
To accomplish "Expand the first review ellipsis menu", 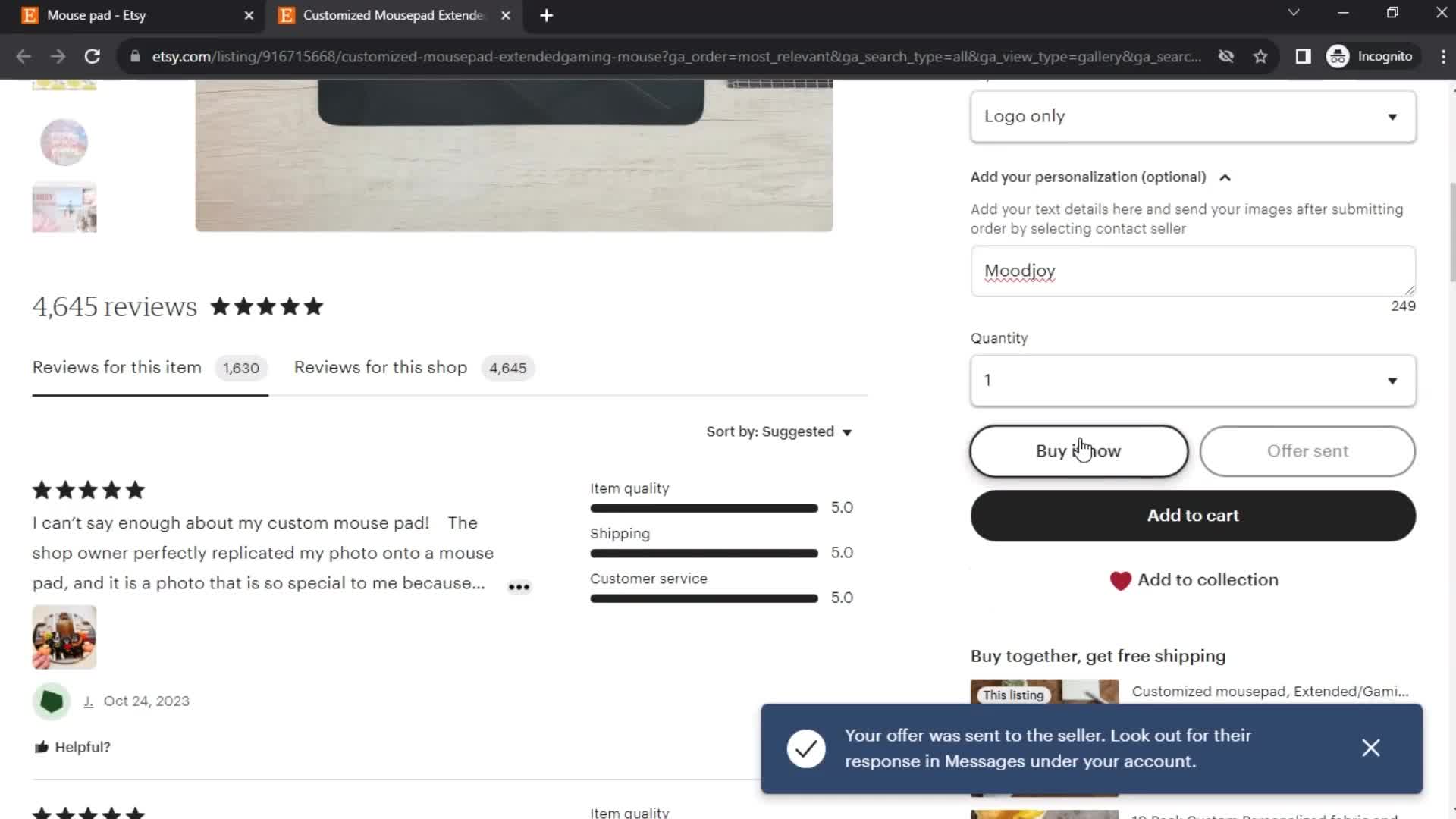I will click(x=519, y=587).
